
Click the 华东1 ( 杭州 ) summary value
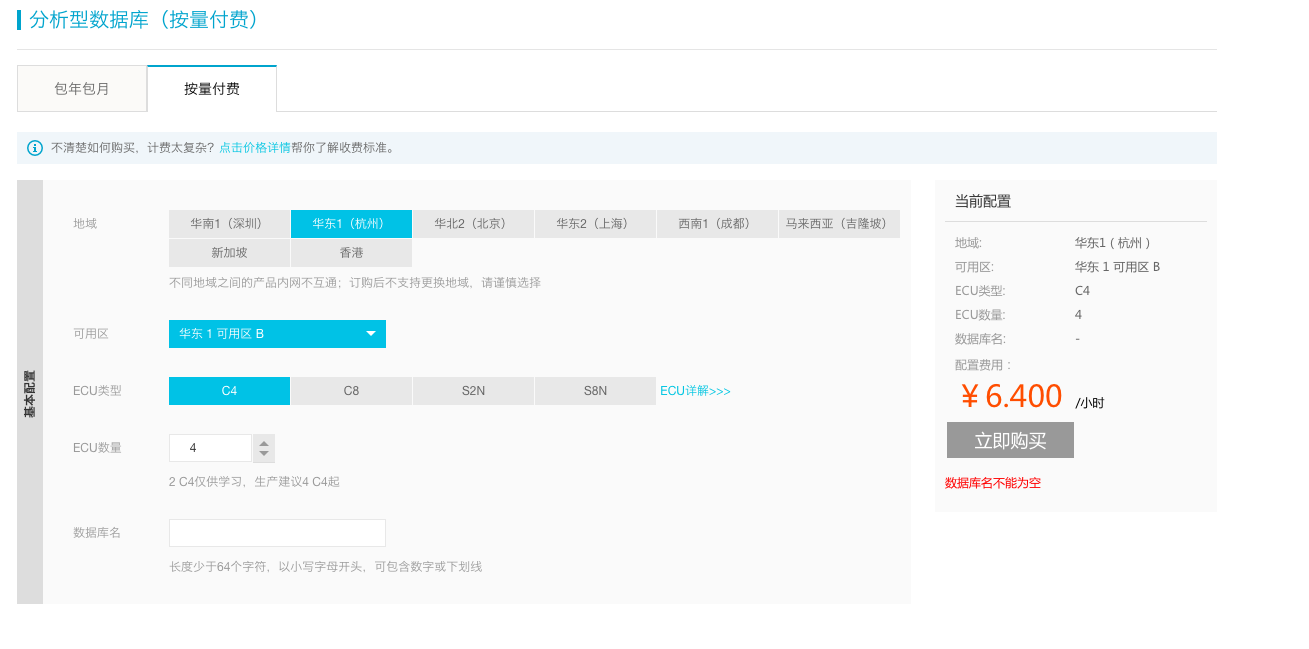(1113, 243)
